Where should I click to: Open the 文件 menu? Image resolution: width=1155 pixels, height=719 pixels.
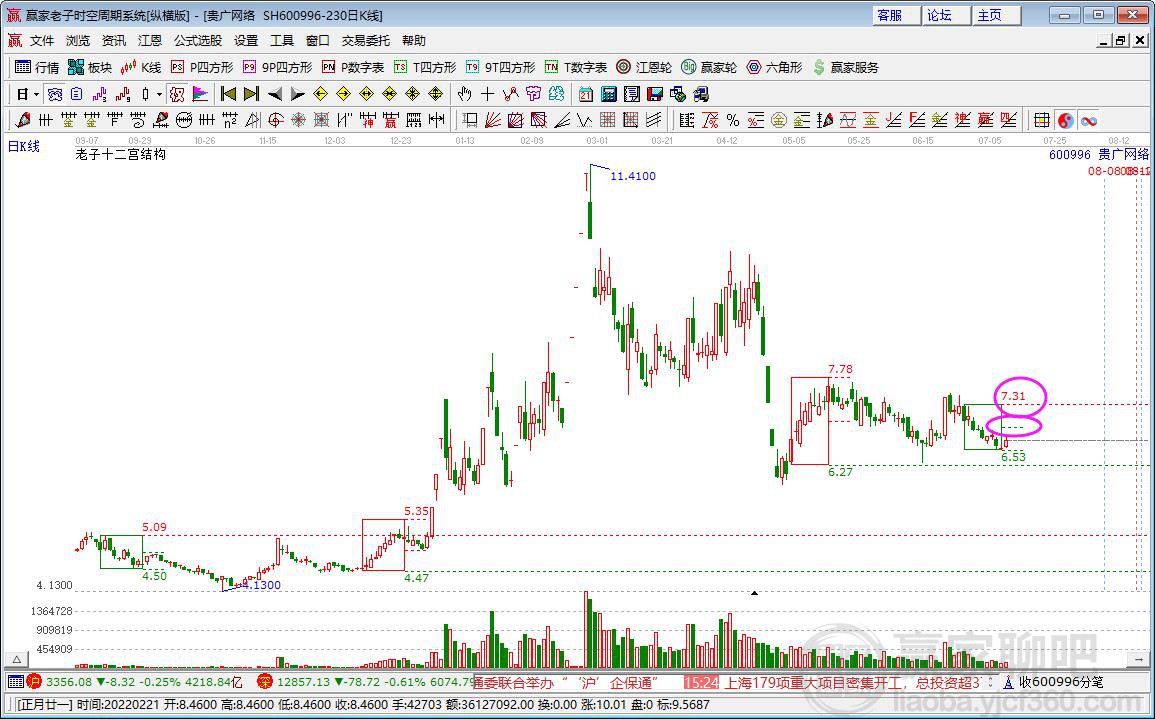42,41
